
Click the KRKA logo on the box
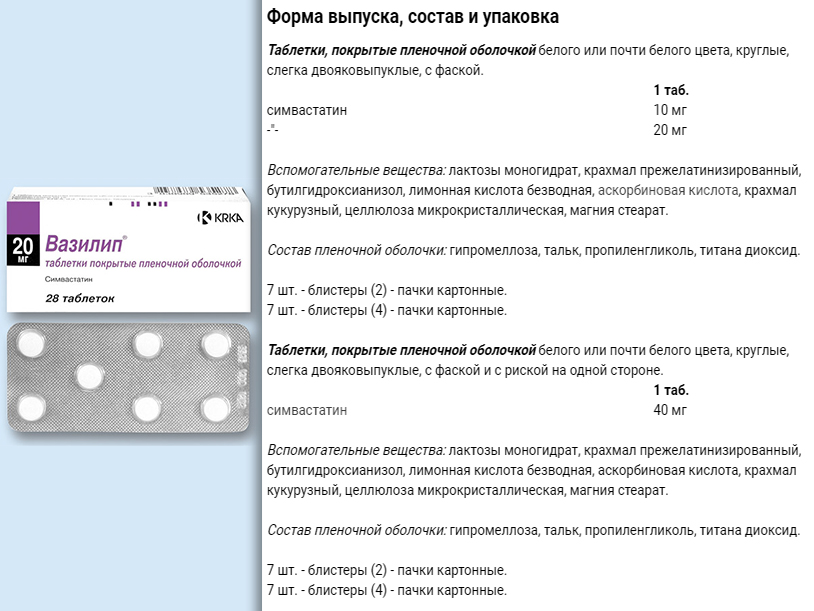pyautogui.click(x=220, y=217)
